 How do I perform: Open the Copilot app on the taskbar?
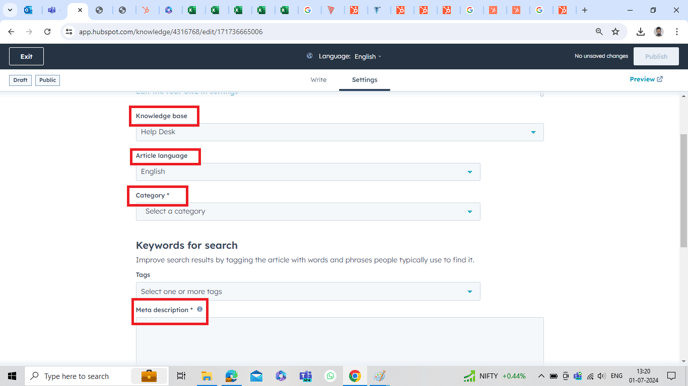pyautogui.click(x=281, y=376)
